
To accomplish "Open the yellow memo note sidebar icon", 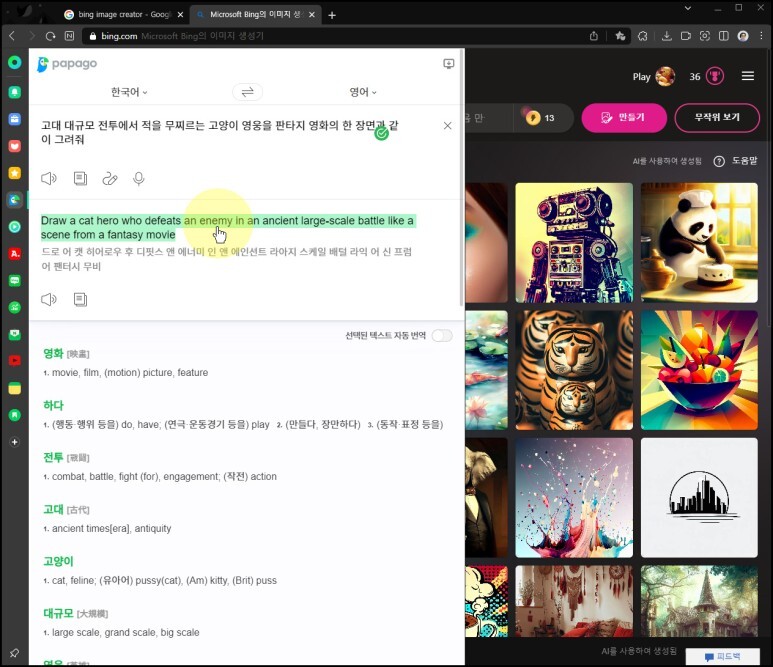I will [15, 388].
